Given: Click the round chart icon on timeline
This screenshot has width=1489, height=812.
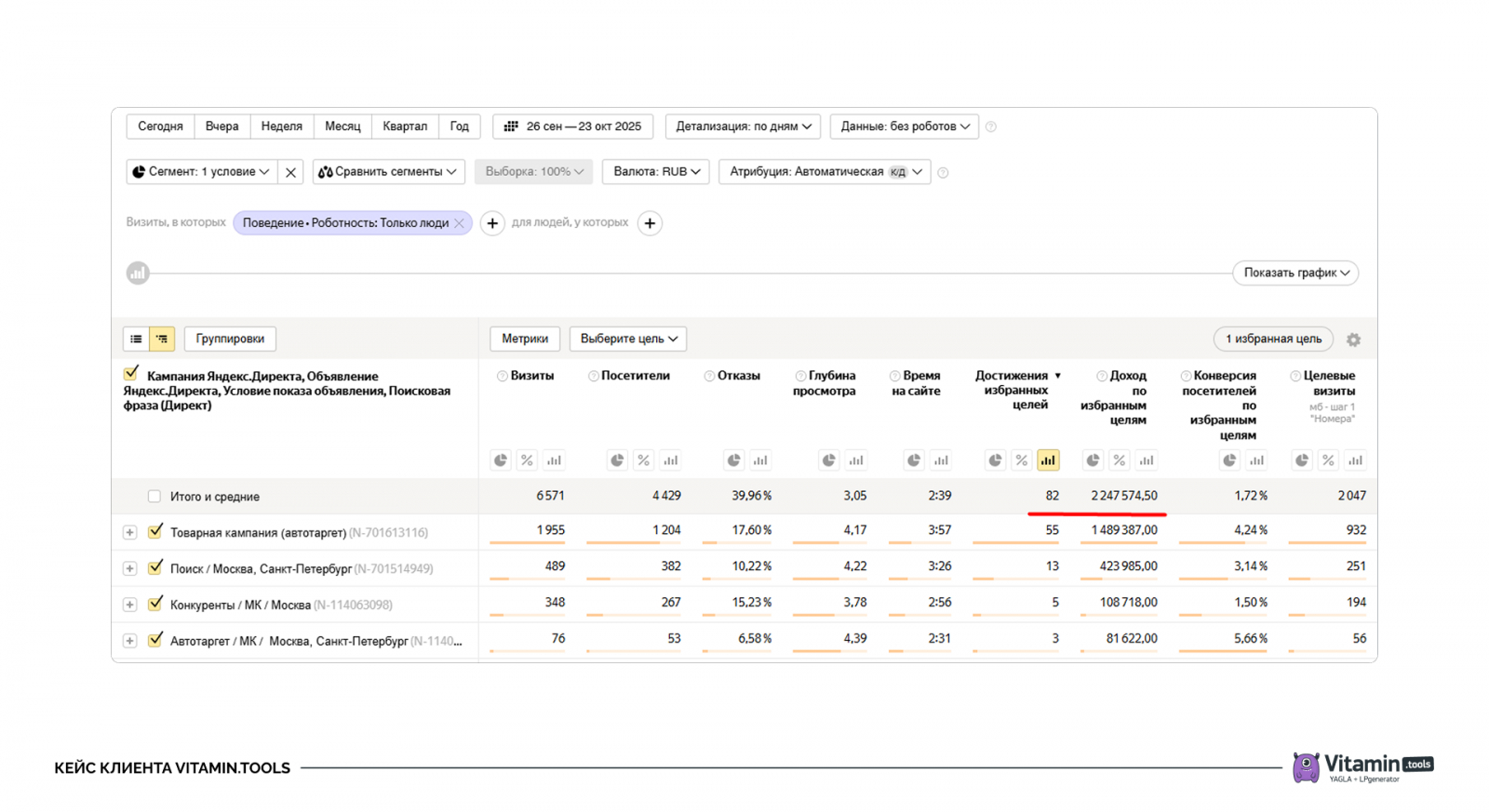Looking at the screenshot, I should coord(138,273).
